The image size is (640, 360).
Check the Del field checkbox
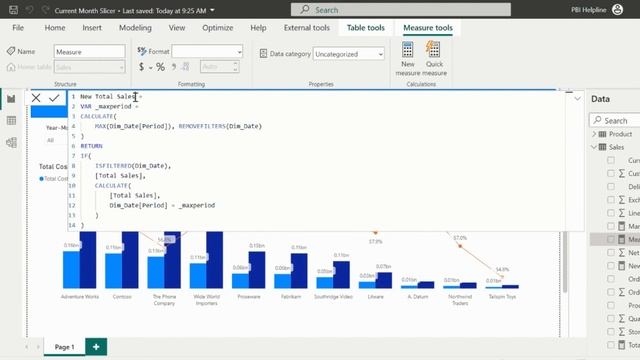pyautogui.click(x=611, y=187)
